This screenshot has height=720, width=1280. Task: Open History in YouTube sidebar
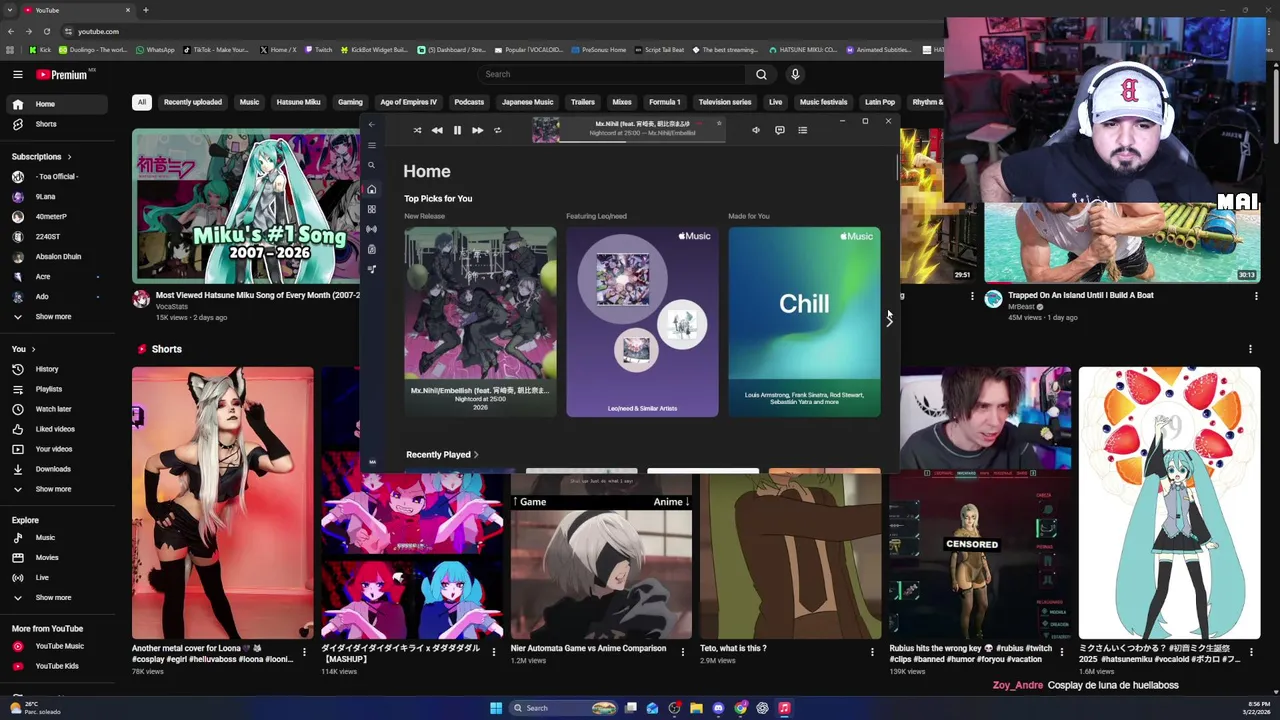point(58,369)
